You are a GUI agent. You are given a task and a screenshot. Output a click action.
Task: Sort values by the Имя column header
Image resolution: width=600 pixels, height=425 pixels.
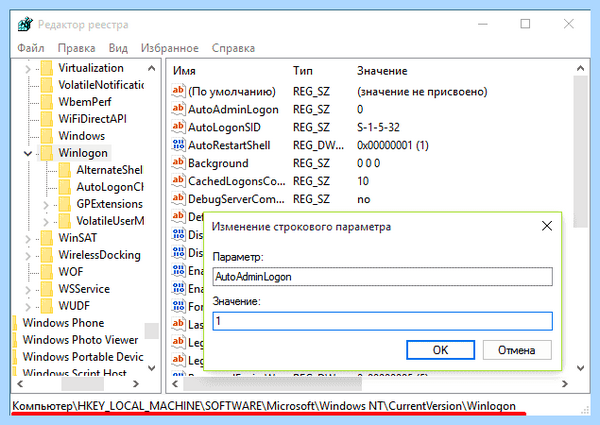(184, 71)
